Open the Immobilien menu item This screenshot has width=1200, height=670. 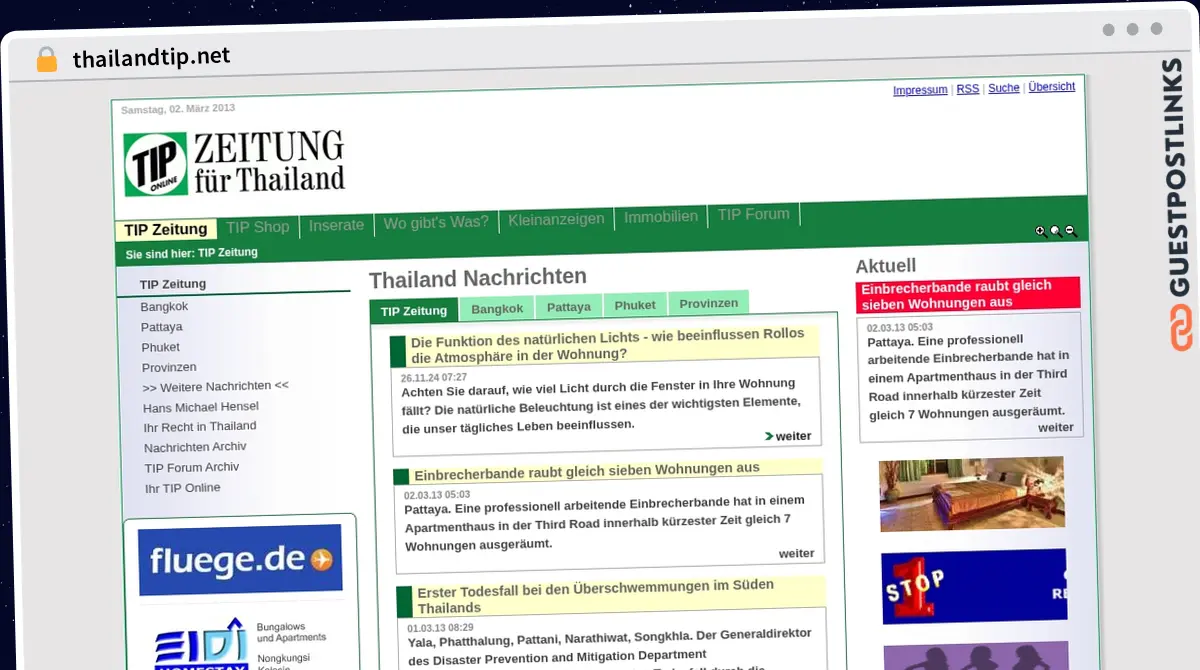tap(661, 216)
